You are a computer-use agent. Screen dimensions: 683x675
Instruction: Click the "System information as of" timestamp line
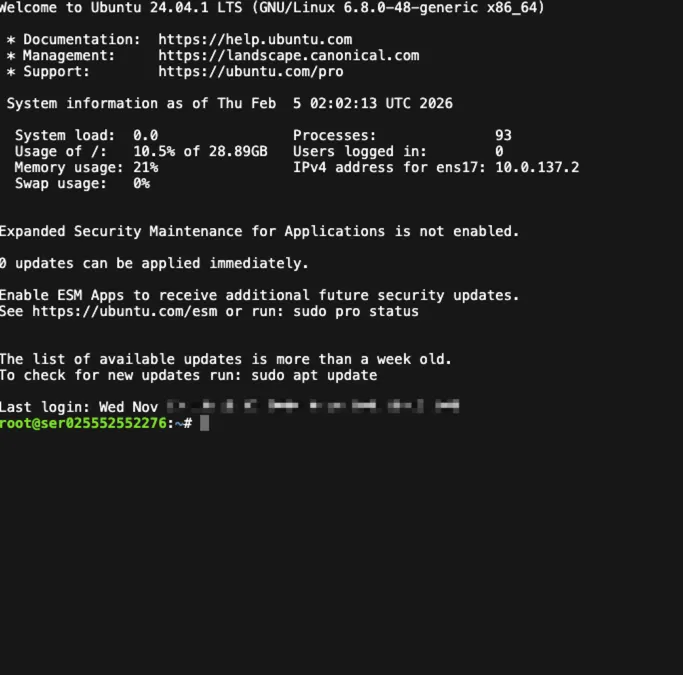coord(229,103)
